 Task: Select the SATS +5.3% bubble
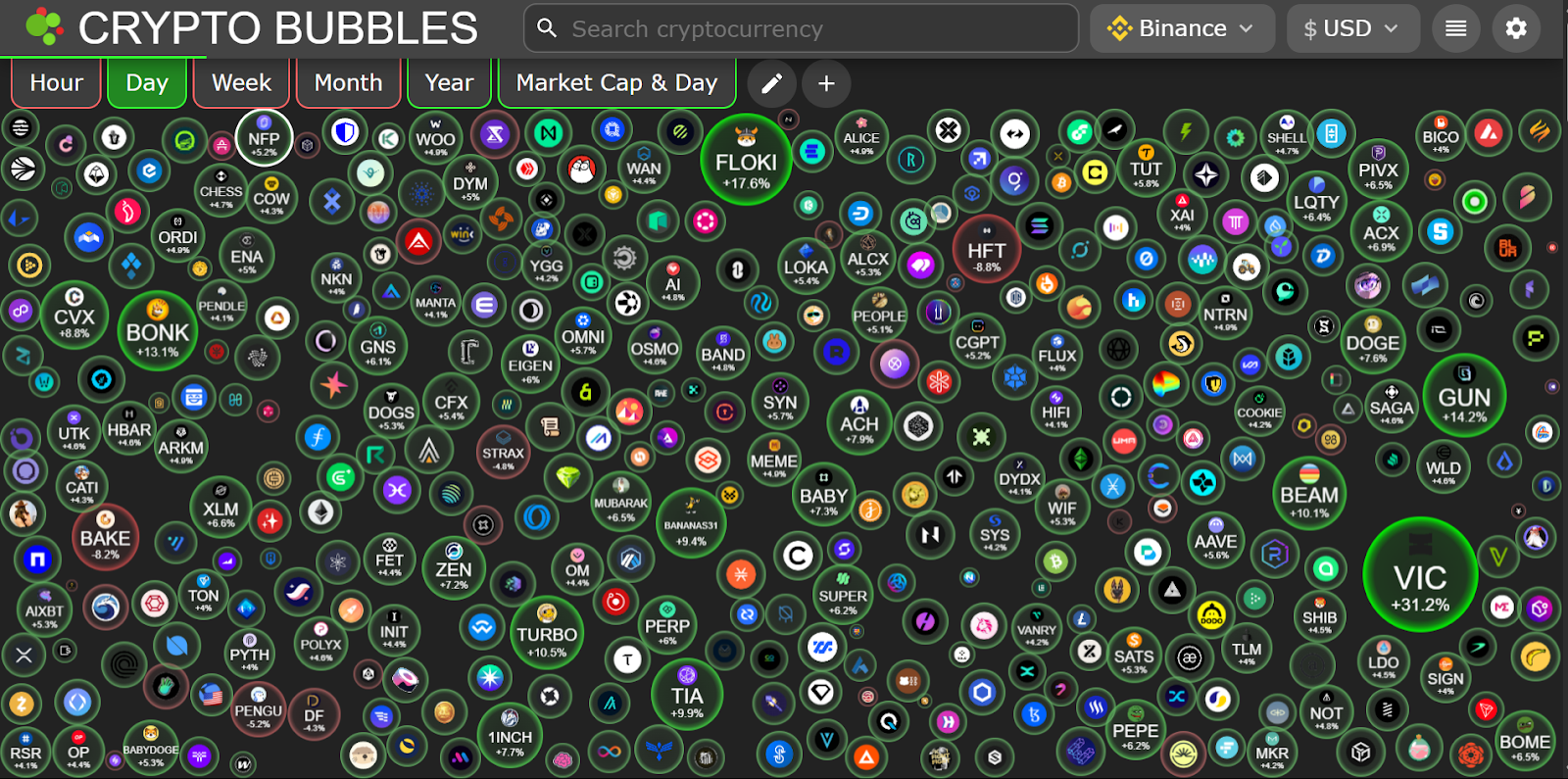point(1134,656)
